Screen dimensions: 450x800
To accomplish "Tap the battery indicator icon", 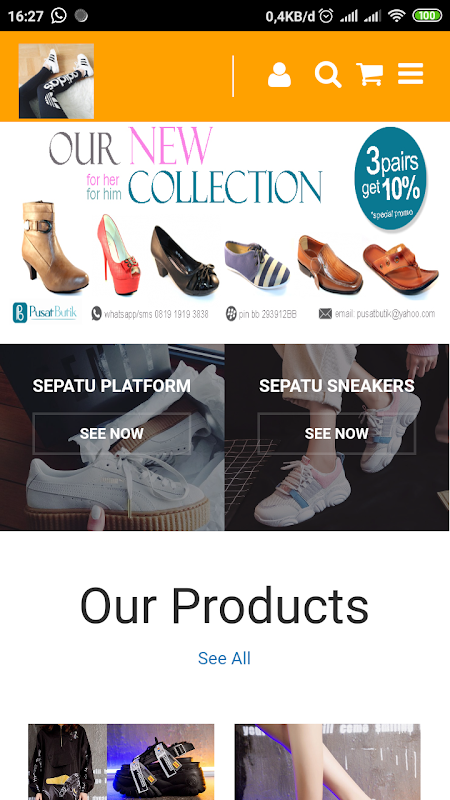I will (x=427, y=16).
